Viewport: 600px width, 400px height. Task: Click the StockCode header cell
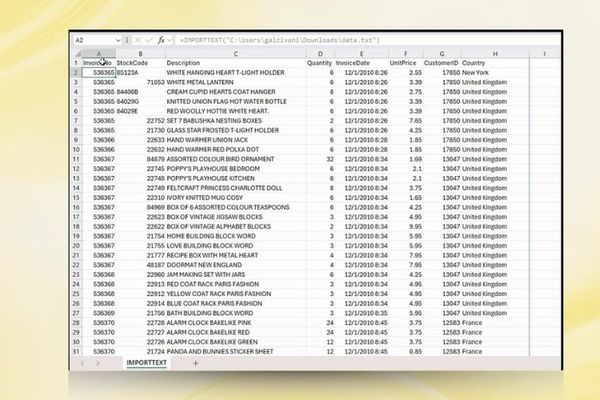pos(140,63)
